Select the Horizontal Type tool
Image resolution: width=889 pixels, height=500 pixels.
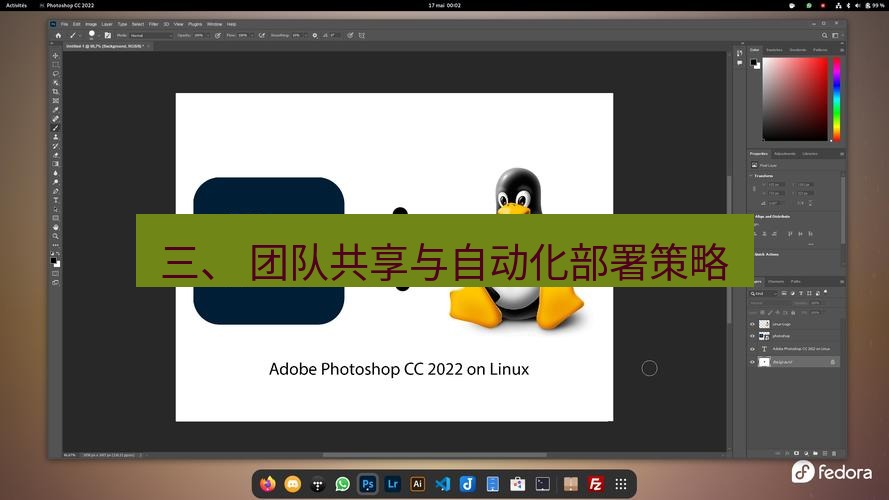coord(56,200)
